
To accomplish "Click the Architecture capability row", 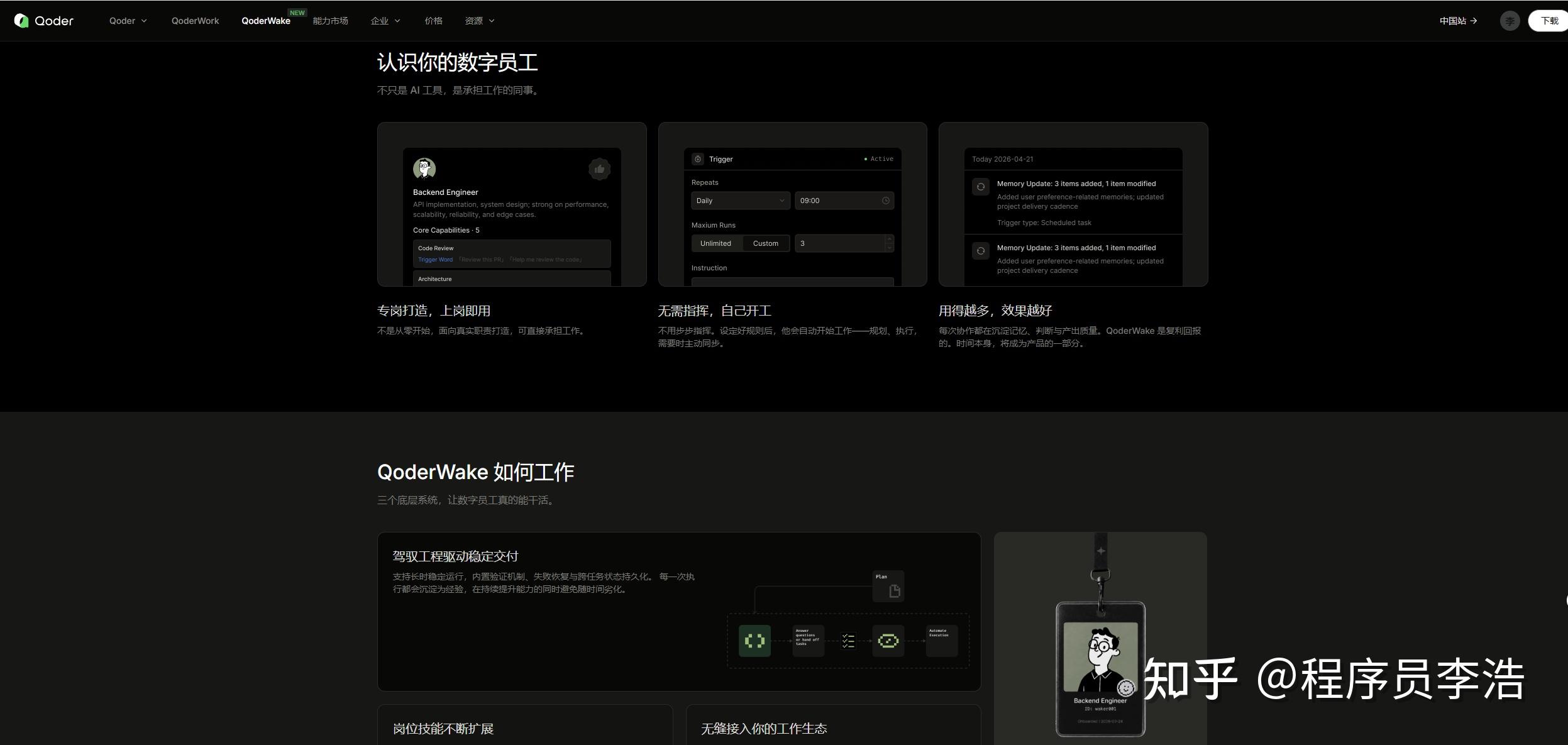I will (512, 279).
